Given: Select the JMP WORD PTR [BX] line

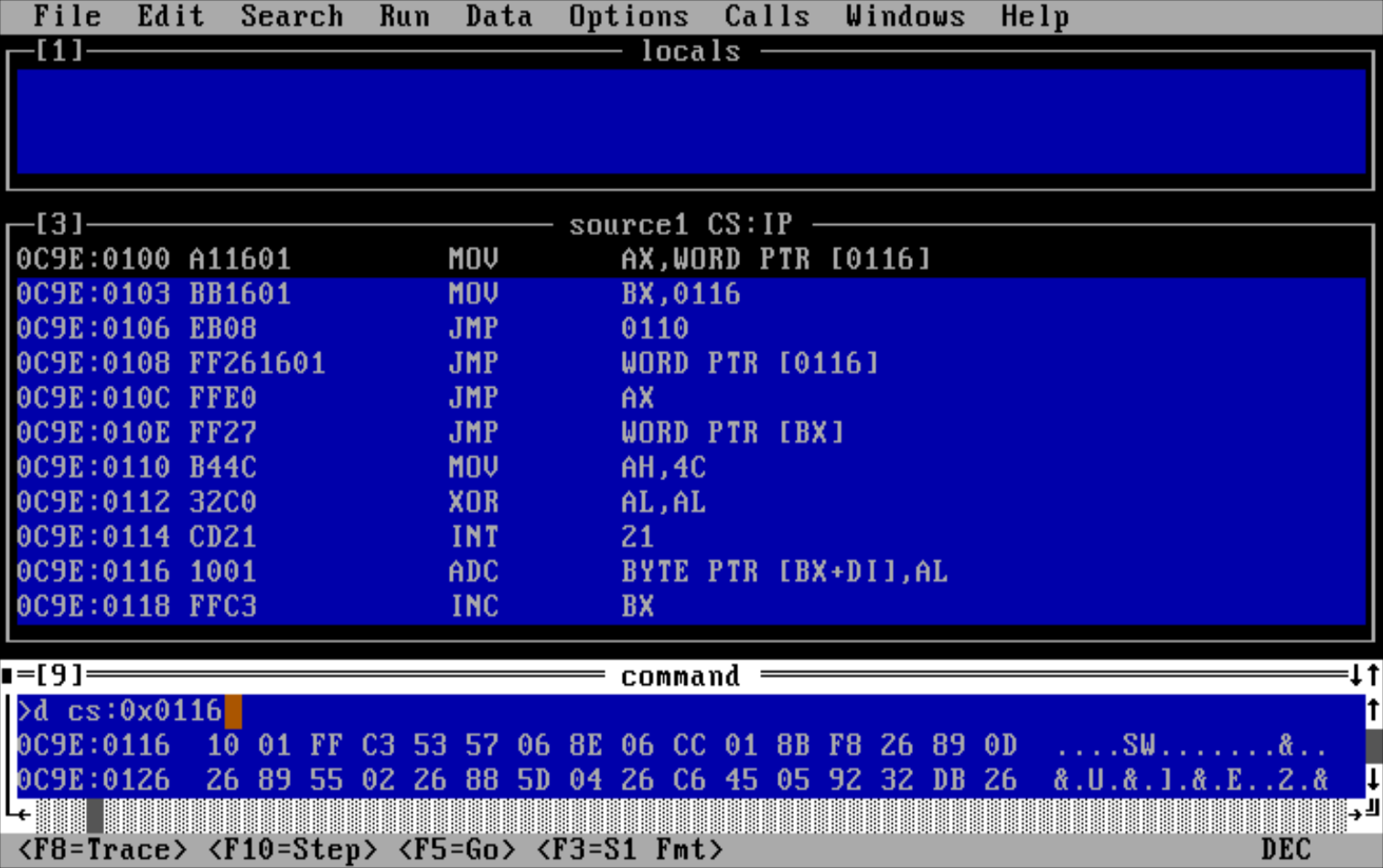Looking at the screenshot, I should 691,433.
